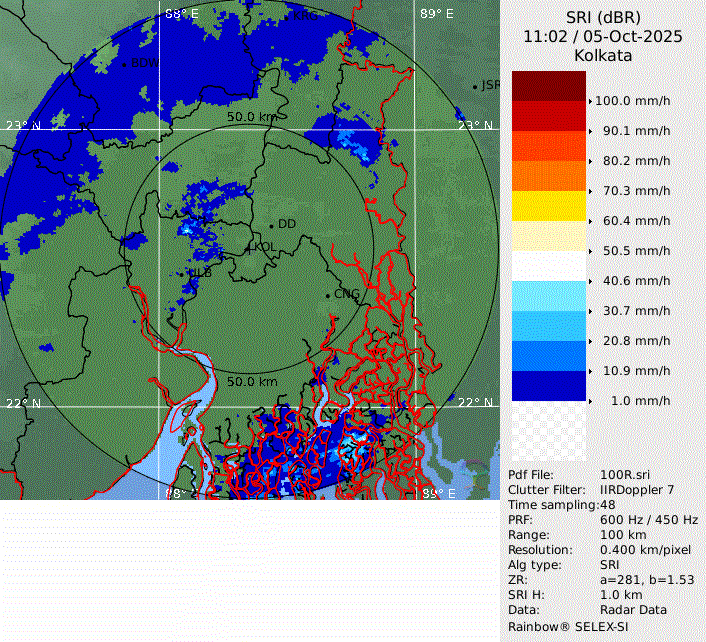This screenshot has width=706, height=642.
Task: Select the 60.4 mm/h yellow swatch
Action: point(548,206)
